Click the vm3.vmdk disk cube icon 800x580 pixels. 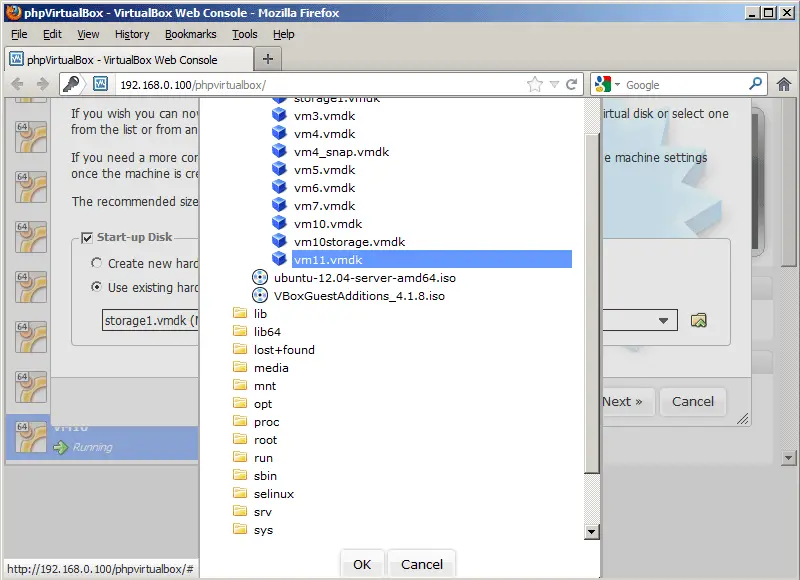click(x=279, y=115)
